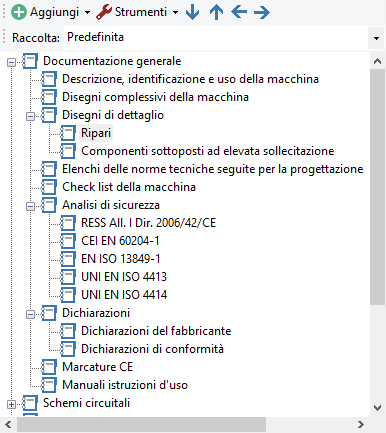Click icon beside Marcature CE
386x433 pixels.
click(49, 367)
